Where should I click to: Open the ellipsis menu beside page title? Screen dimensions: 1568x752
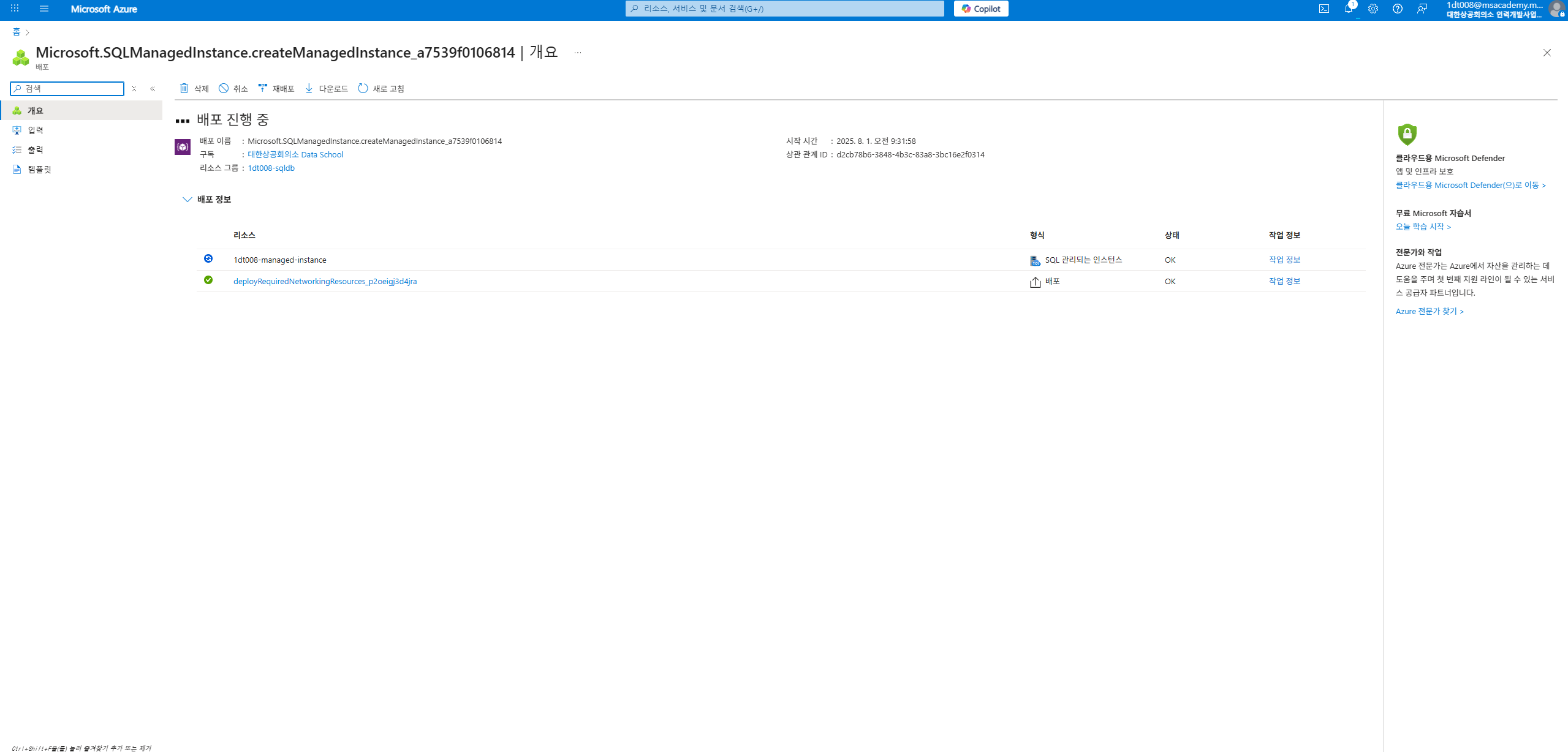pos(577,53)
